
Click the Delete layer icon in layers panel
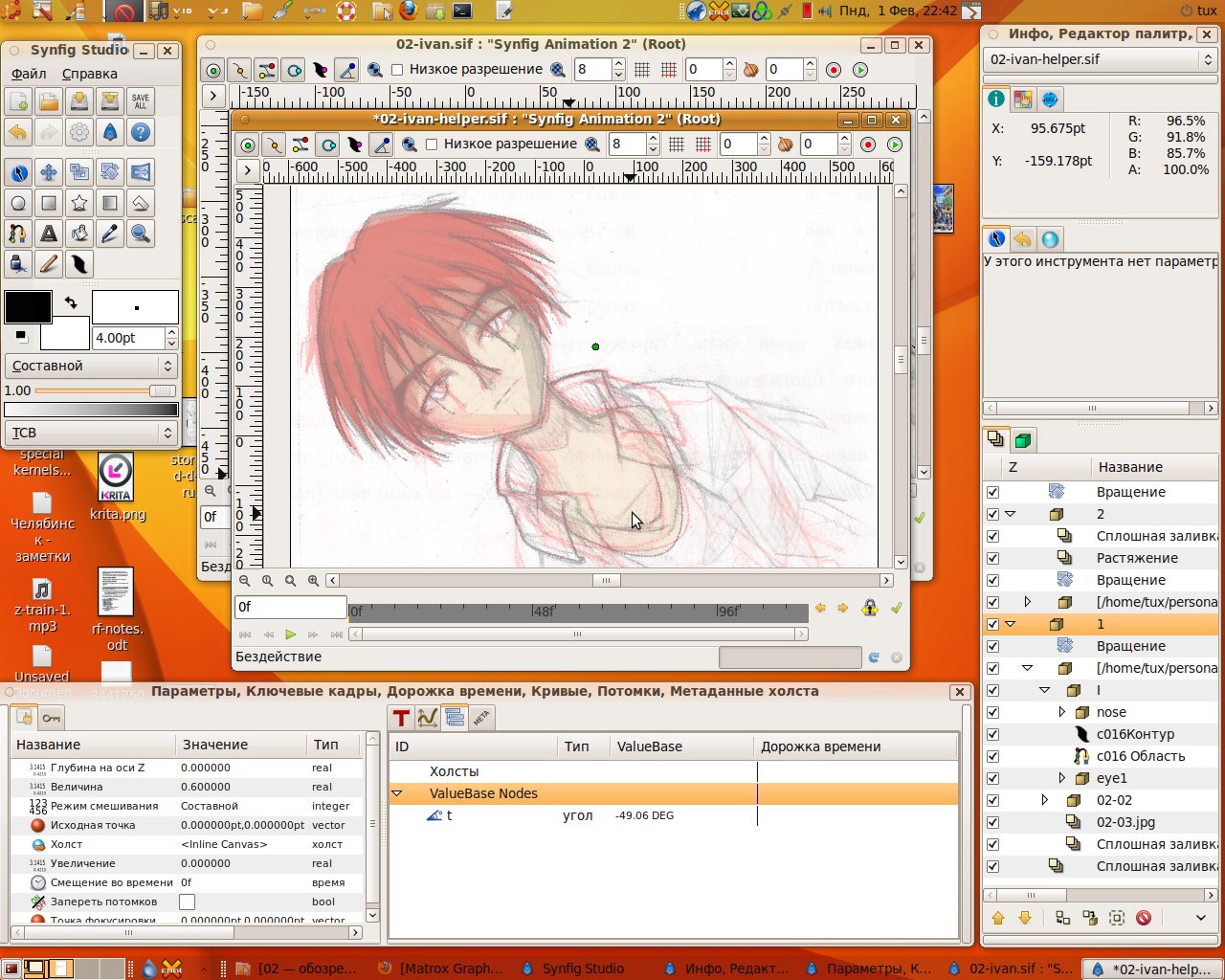[x=1144, y=918]
